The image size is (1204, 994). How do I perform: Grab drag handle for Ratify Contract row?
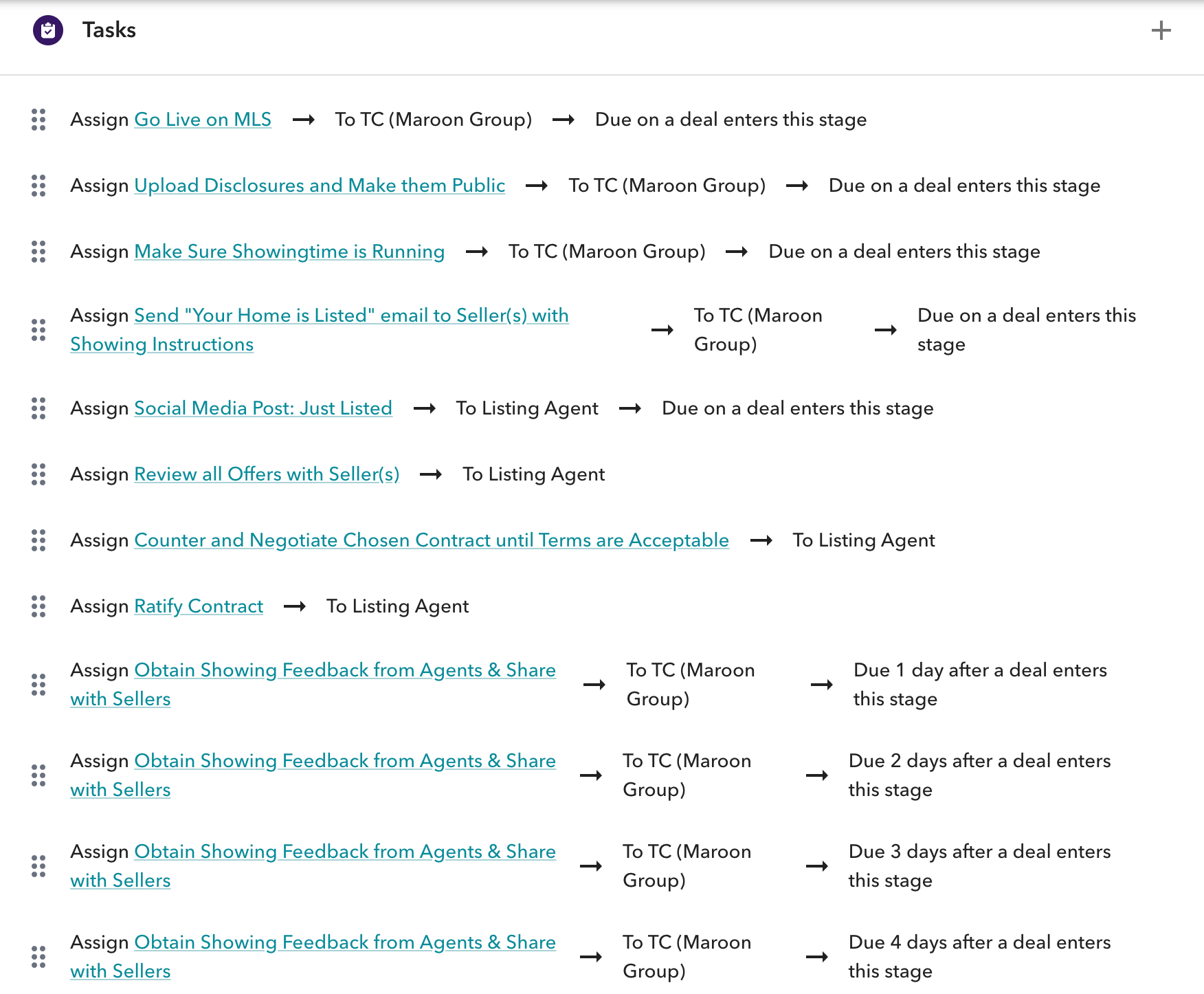click(38, 606)
